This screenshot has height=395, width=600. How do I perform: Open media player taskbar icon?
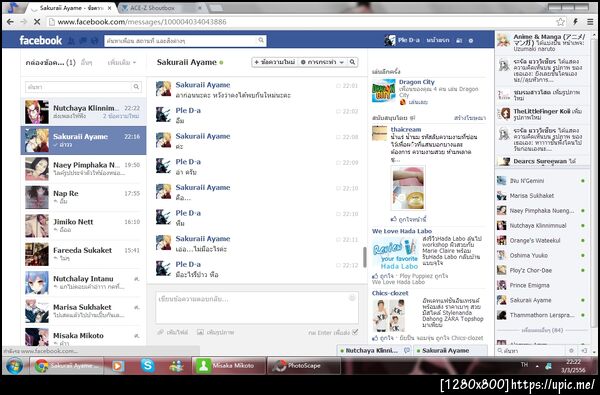[118, 366]
